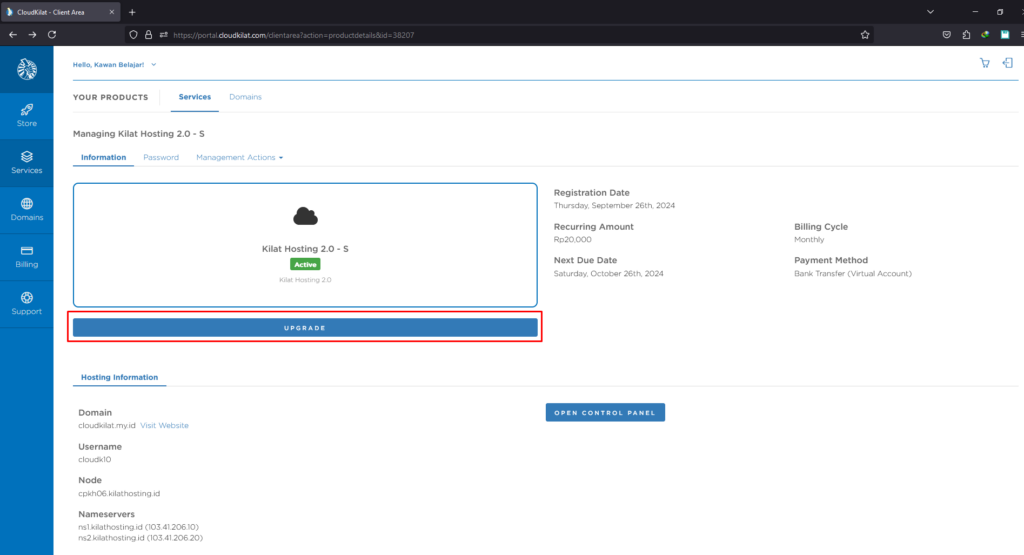Open Billing in the left sidebar
Screen dimensions: 1024x555
tap(27, 256)
